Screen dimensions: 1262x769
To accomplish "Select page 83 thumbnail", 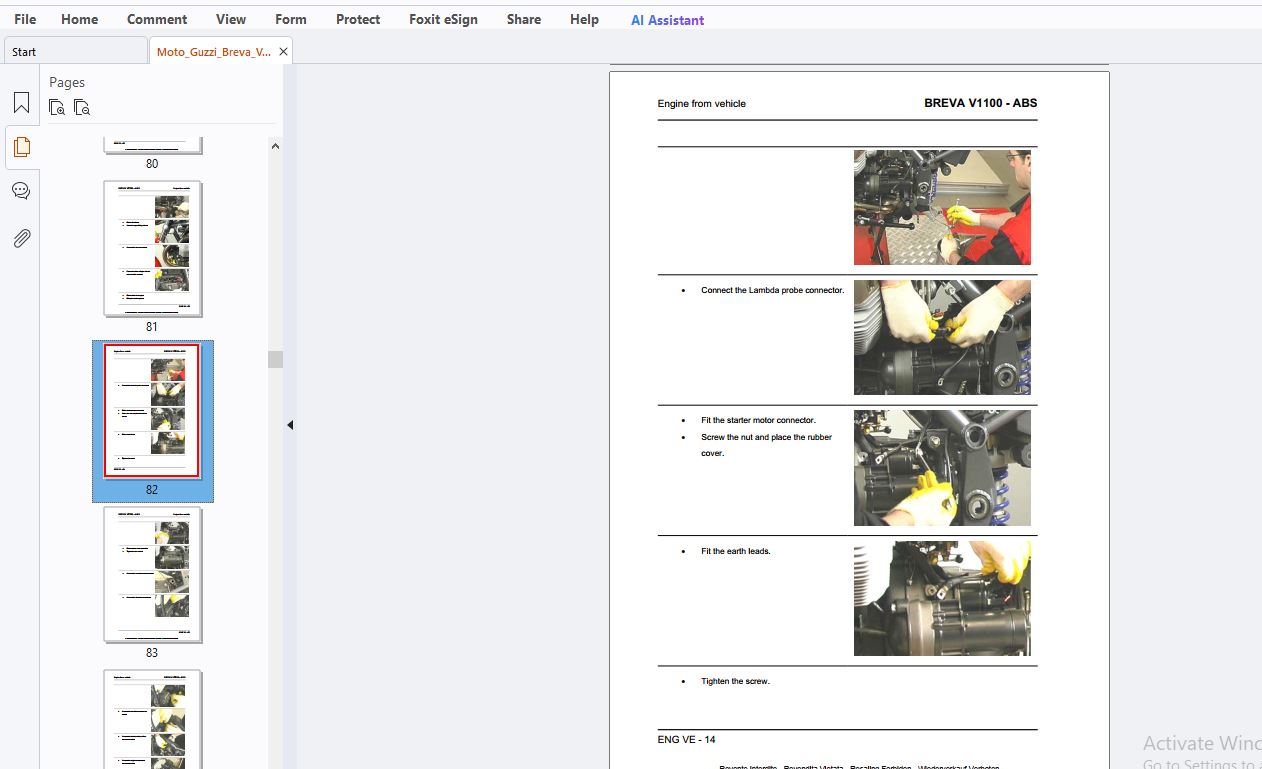I will pos(153,575).
